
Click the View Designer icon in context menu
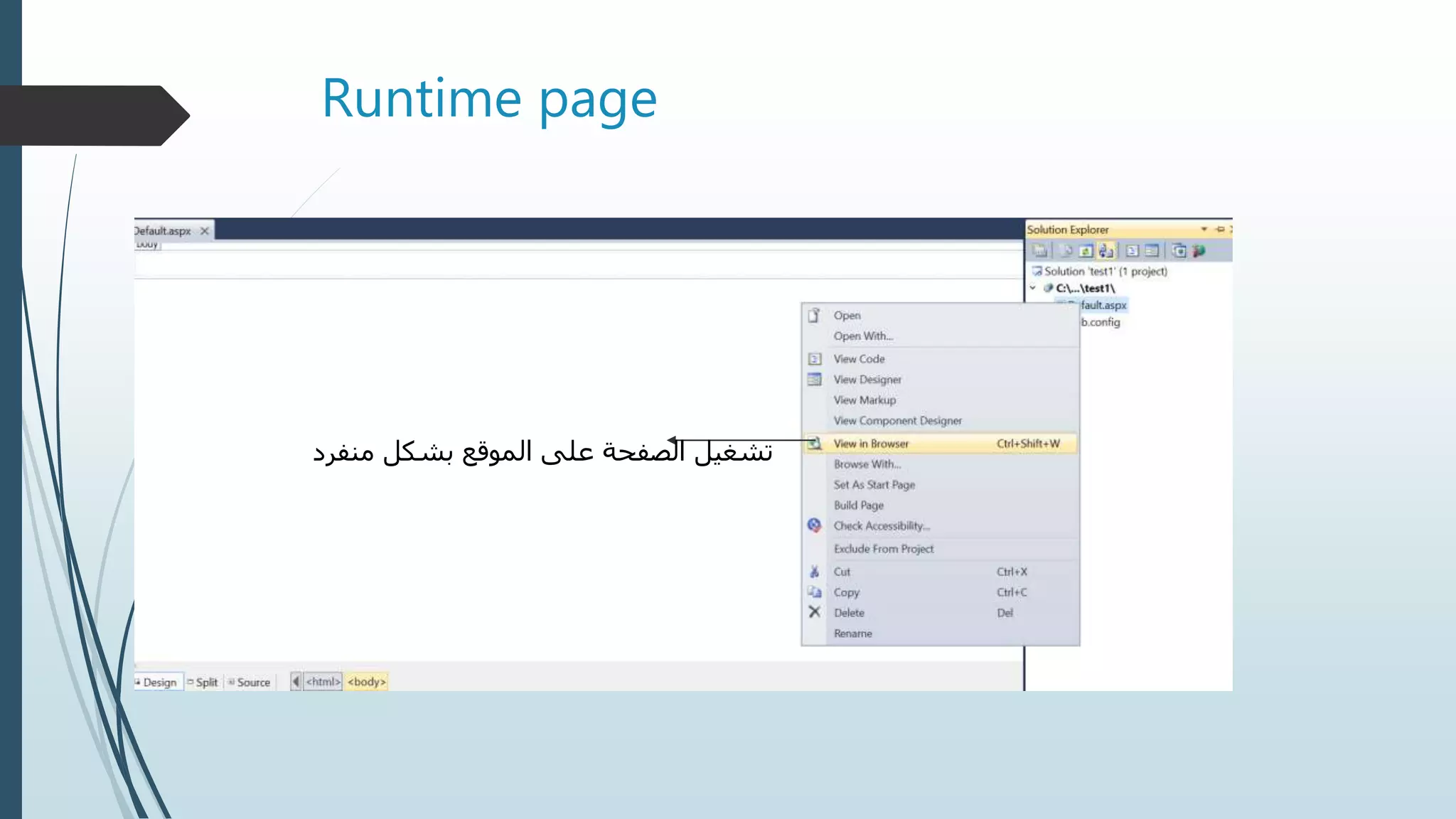[x=815, y=380]
